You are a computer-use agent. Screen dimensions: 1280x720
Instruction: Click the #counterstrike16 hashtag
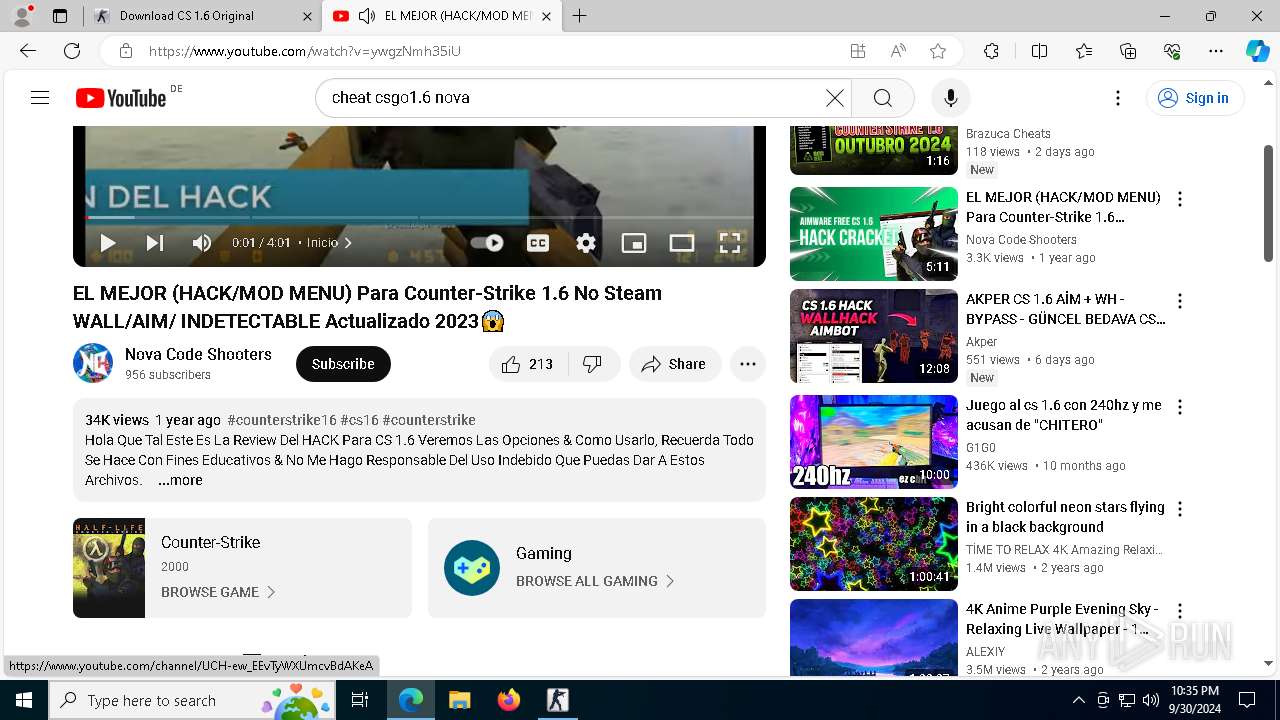(282, 420)
